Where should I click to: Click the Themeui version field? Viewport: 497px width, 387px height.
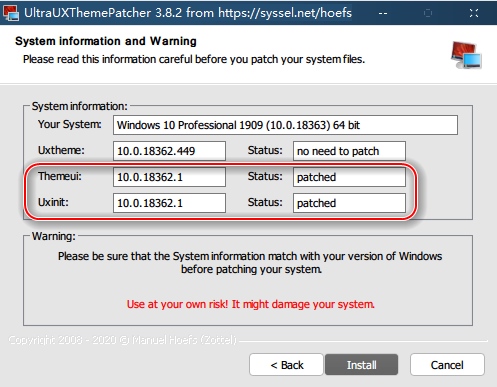click(x=169, y=177)
